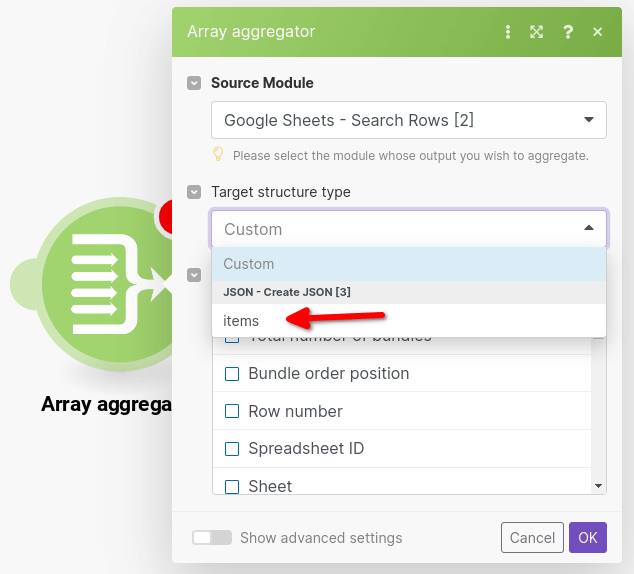The image size is (634, 574).
Task: Collapse the Target structure type dropdown
Action: [409, 229]
